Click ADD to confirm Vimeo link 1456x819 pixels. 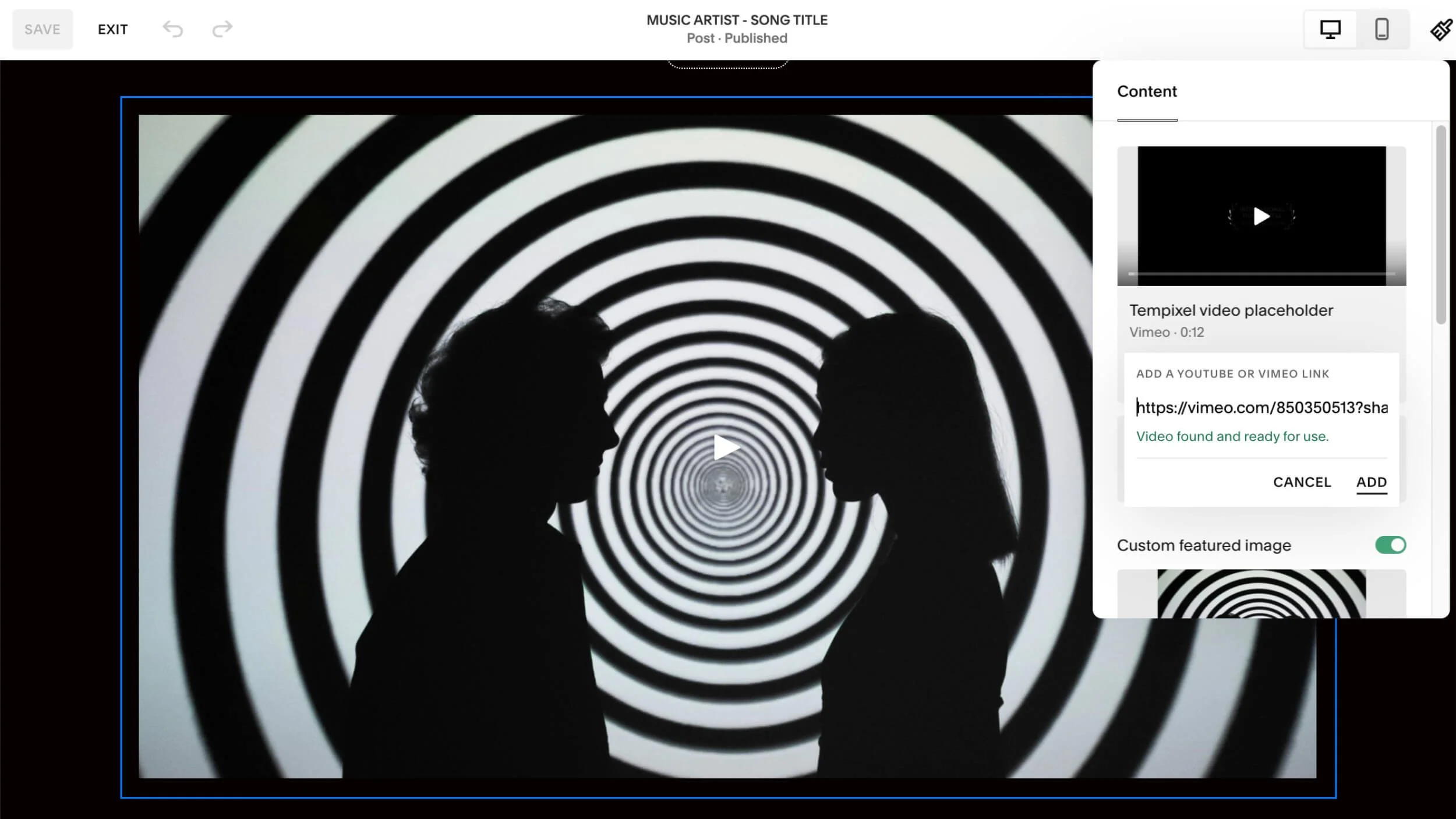[1371, 482]
